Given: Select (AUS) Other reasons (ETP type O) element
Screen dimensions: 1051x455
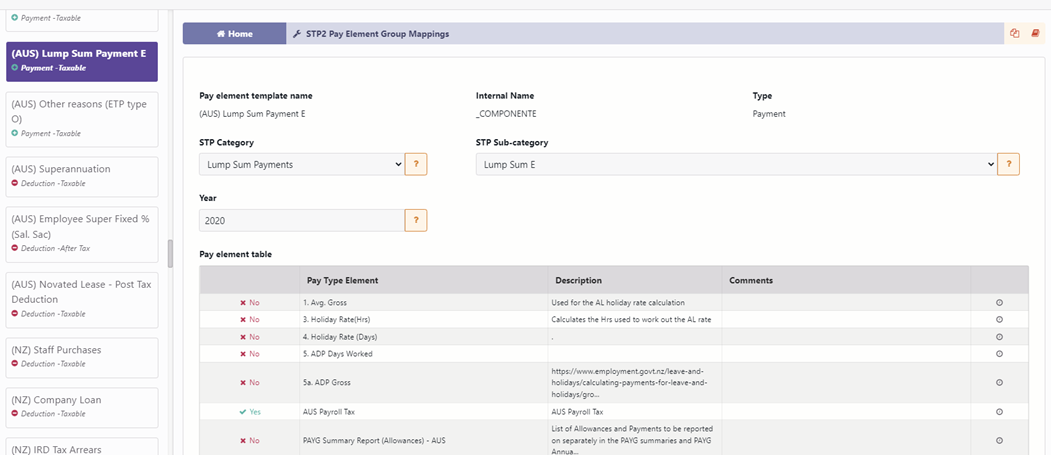Looking at the screenshot, I should [x=82, y=119].
